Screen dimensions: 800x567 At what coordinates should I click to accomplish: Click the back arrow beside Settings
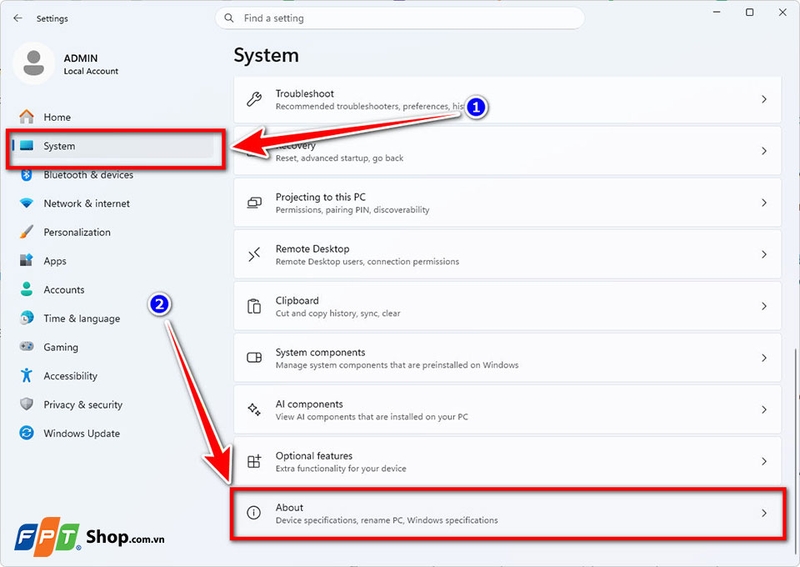[x=18, y=18]
